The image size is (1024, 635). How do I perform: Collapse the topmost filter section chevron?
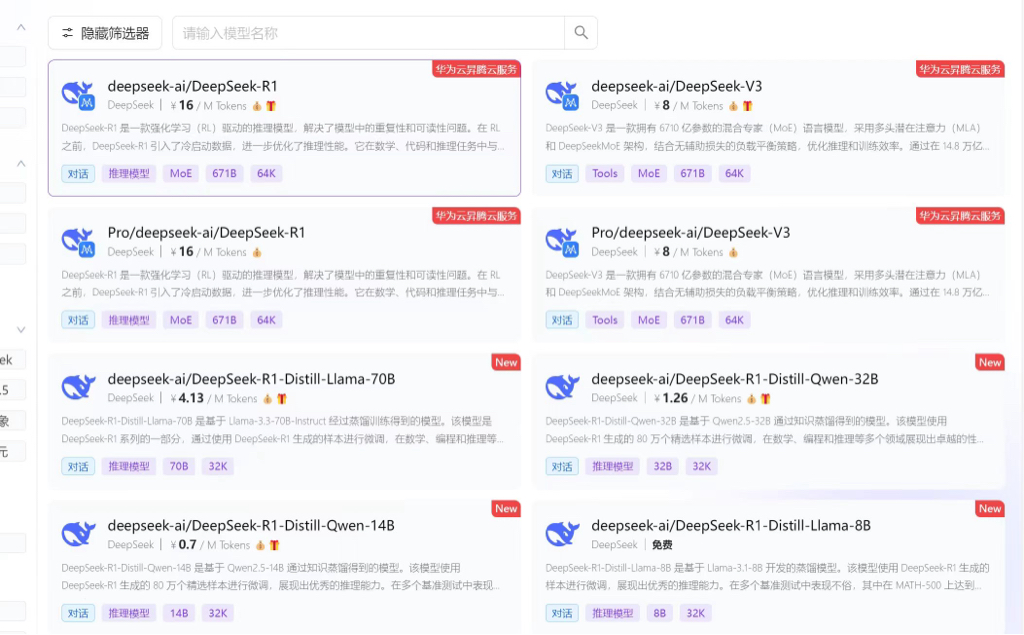(x=21, y=27)
